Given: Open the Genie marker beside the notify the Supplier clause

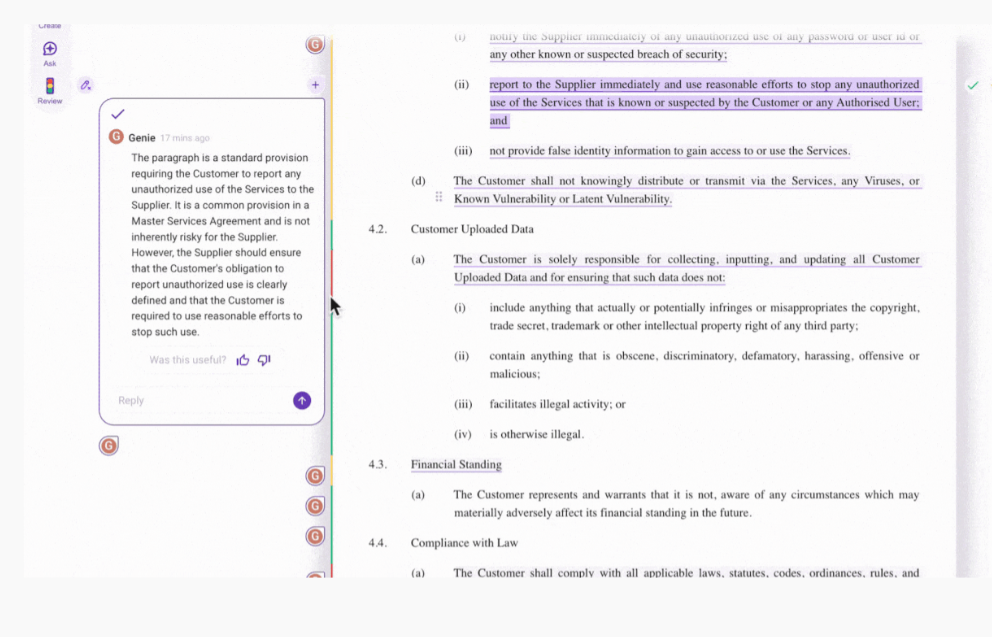Looking at the screenshot, I should 315,44.
